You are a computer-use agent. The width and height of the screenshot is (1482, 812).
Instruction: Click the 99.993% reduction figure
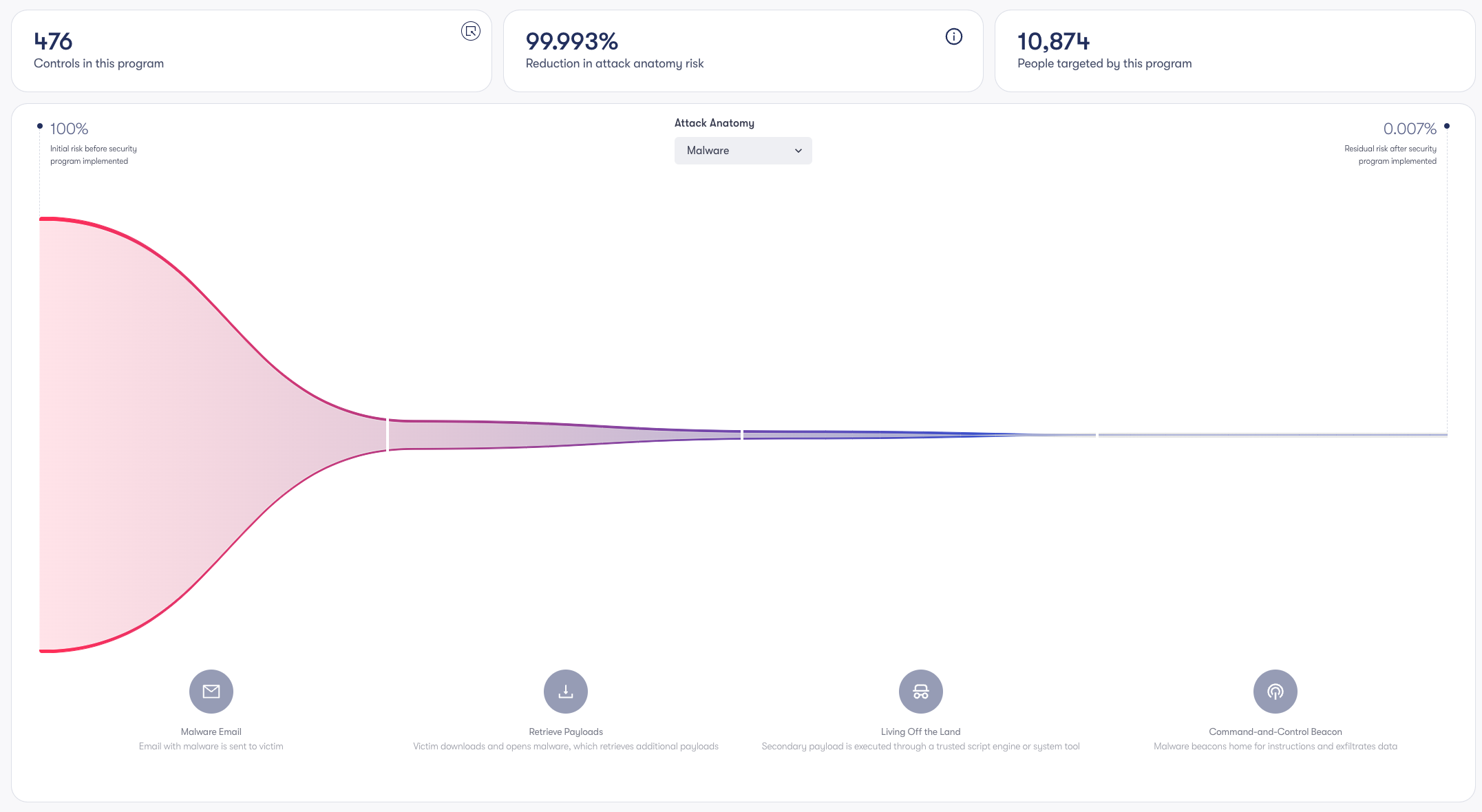click(x=572, y=41)
